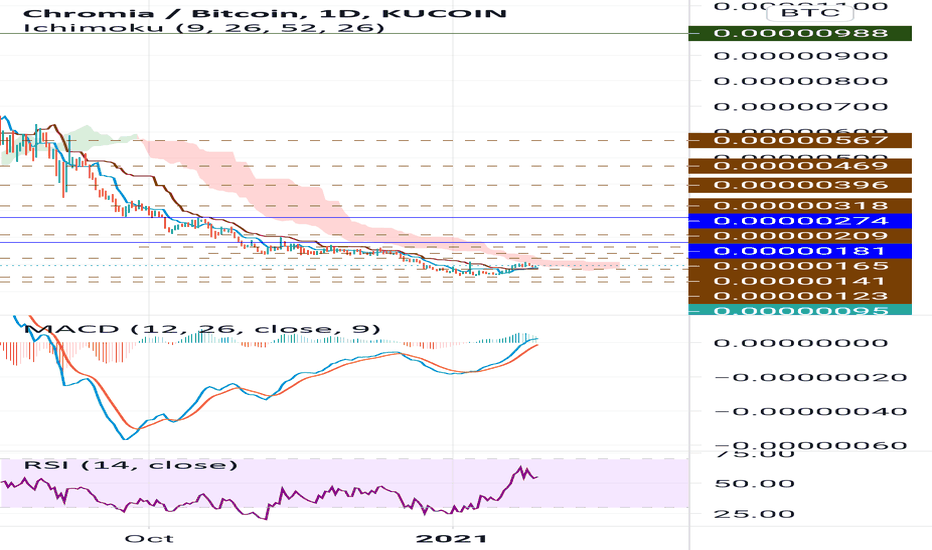Select the 0.00000988 green price label

pyautogui.click(x=800, y=33)
